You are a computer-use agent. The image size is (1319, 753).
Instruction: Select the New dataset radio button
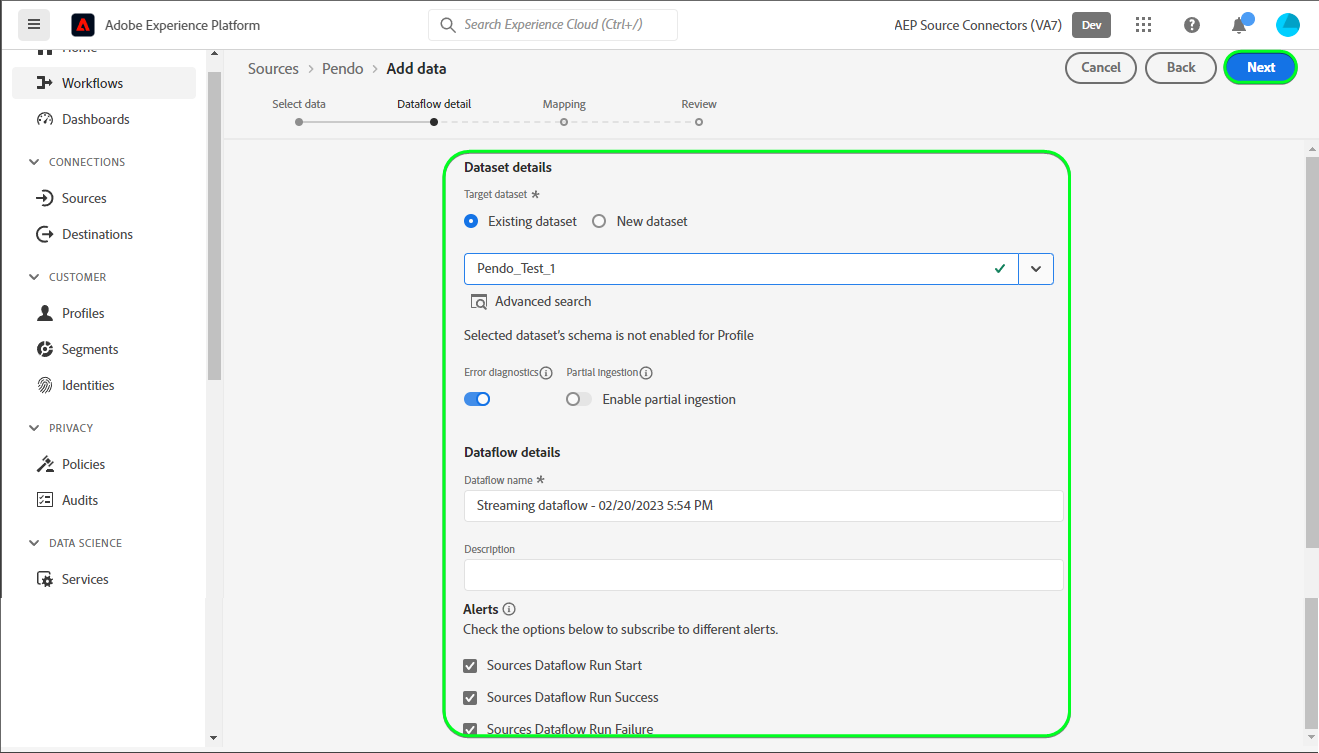click(x=599, y=222)
